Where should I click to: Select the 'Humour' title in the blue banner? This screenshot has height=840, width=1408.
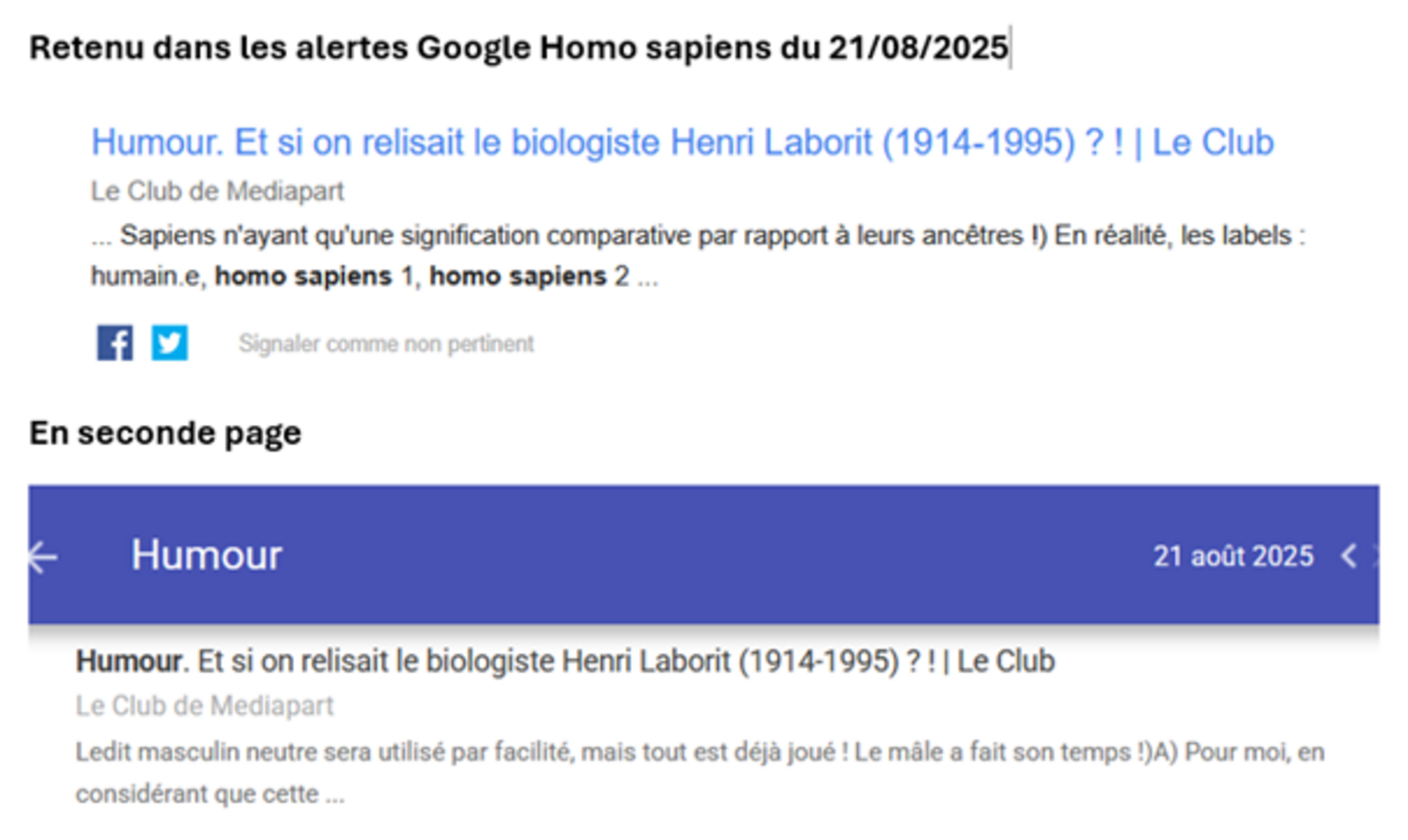click(x=206, y=555)
